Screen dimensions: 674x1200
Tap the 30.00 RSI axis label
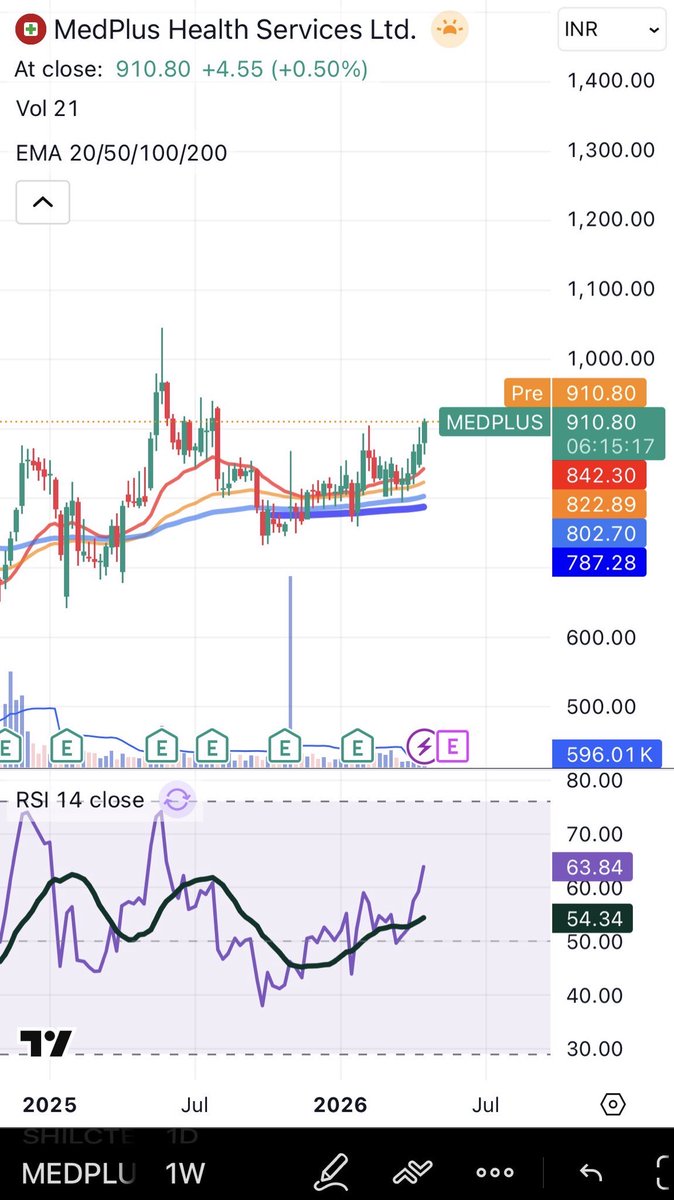594,1049
